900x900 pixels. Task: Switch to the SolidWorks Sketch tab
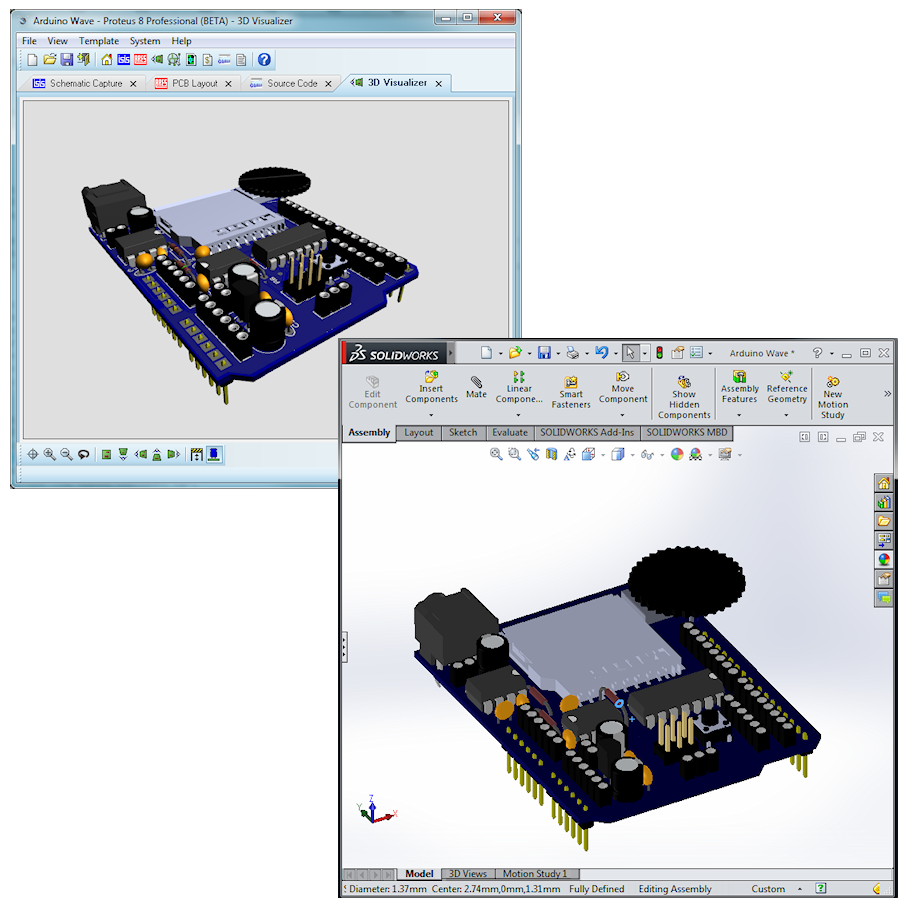(463, 433)
